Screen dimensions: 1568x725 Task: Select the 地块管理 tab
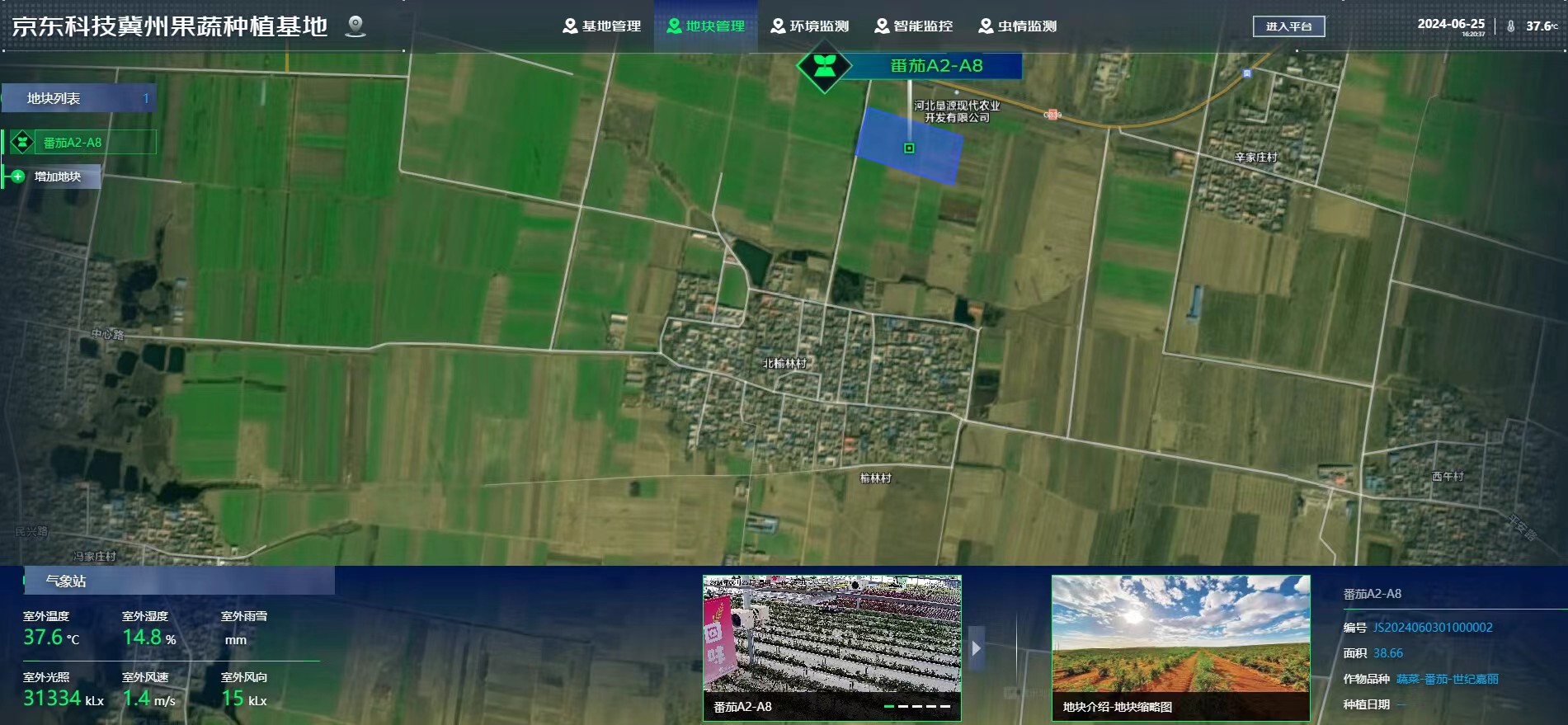[705, 26]
